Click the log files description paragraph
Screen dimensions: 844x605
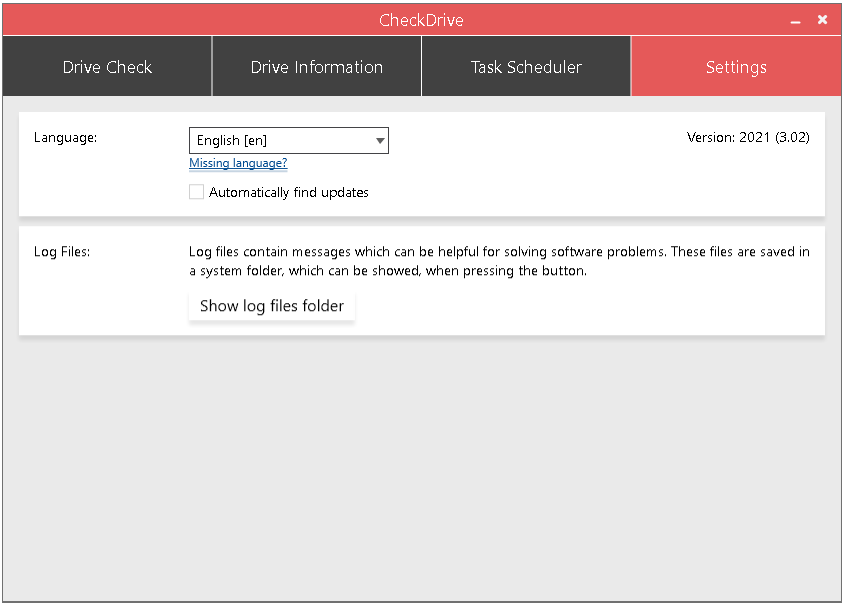[x=499, y=261]
